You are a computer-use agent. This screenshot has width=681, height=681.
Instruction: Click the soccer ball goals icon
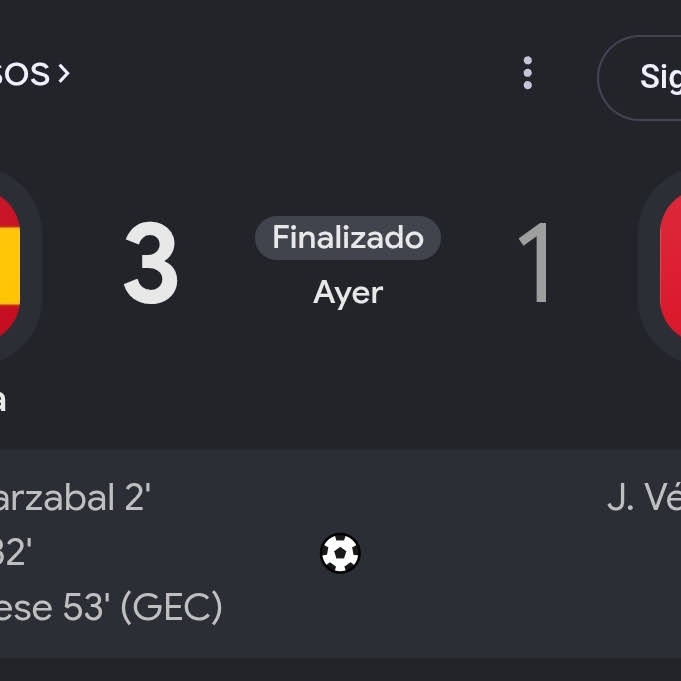pyautogui.click(x=340, y=553)
